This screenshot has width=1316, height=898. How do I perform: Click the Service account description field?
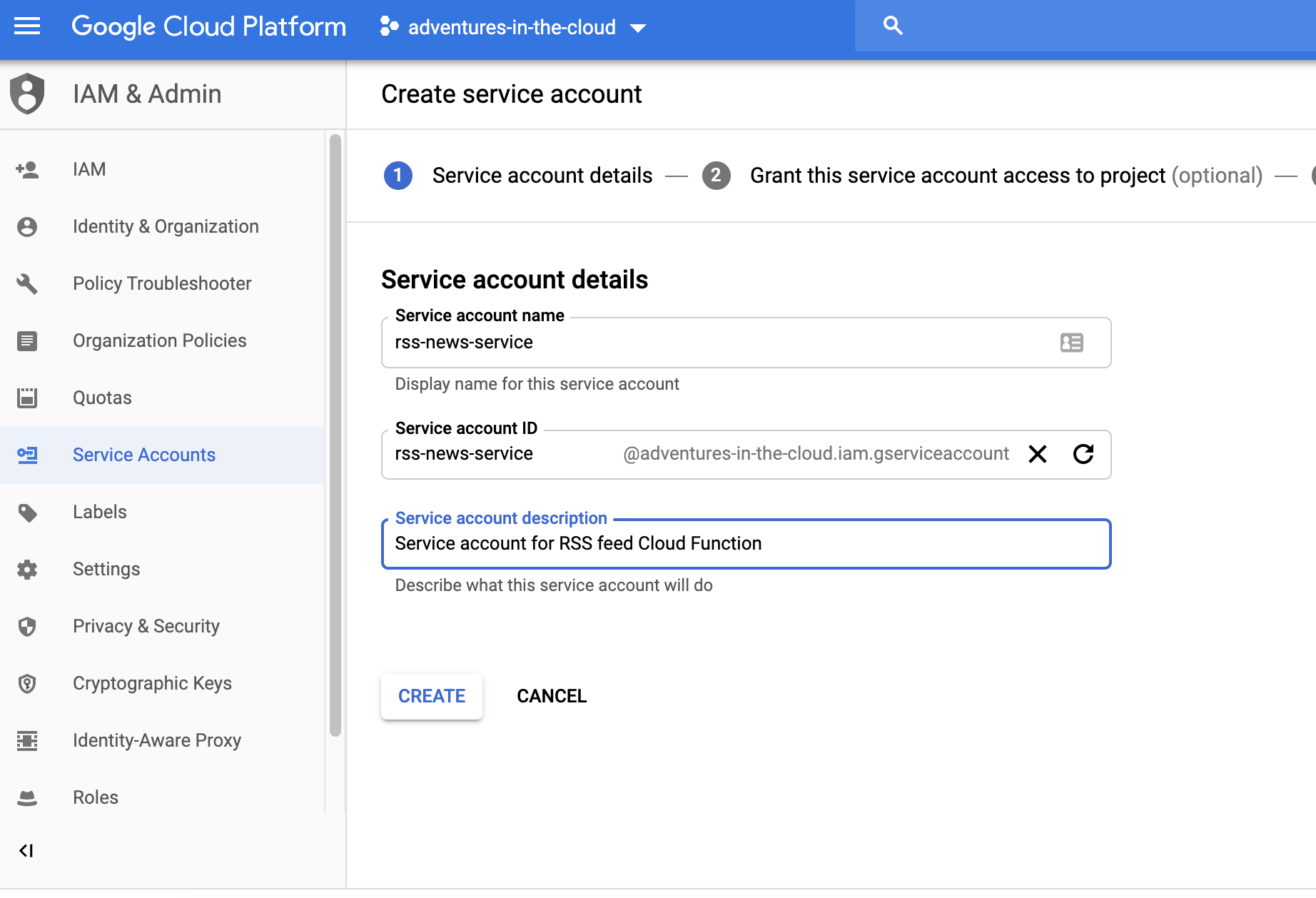click(x=746, y=544)
